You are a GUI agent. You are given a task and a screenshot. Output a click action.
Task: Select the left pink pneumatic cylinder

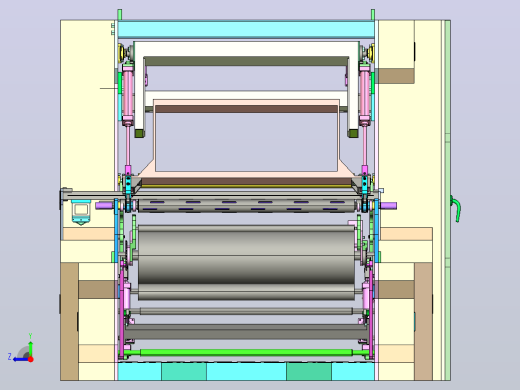point(128,95)
